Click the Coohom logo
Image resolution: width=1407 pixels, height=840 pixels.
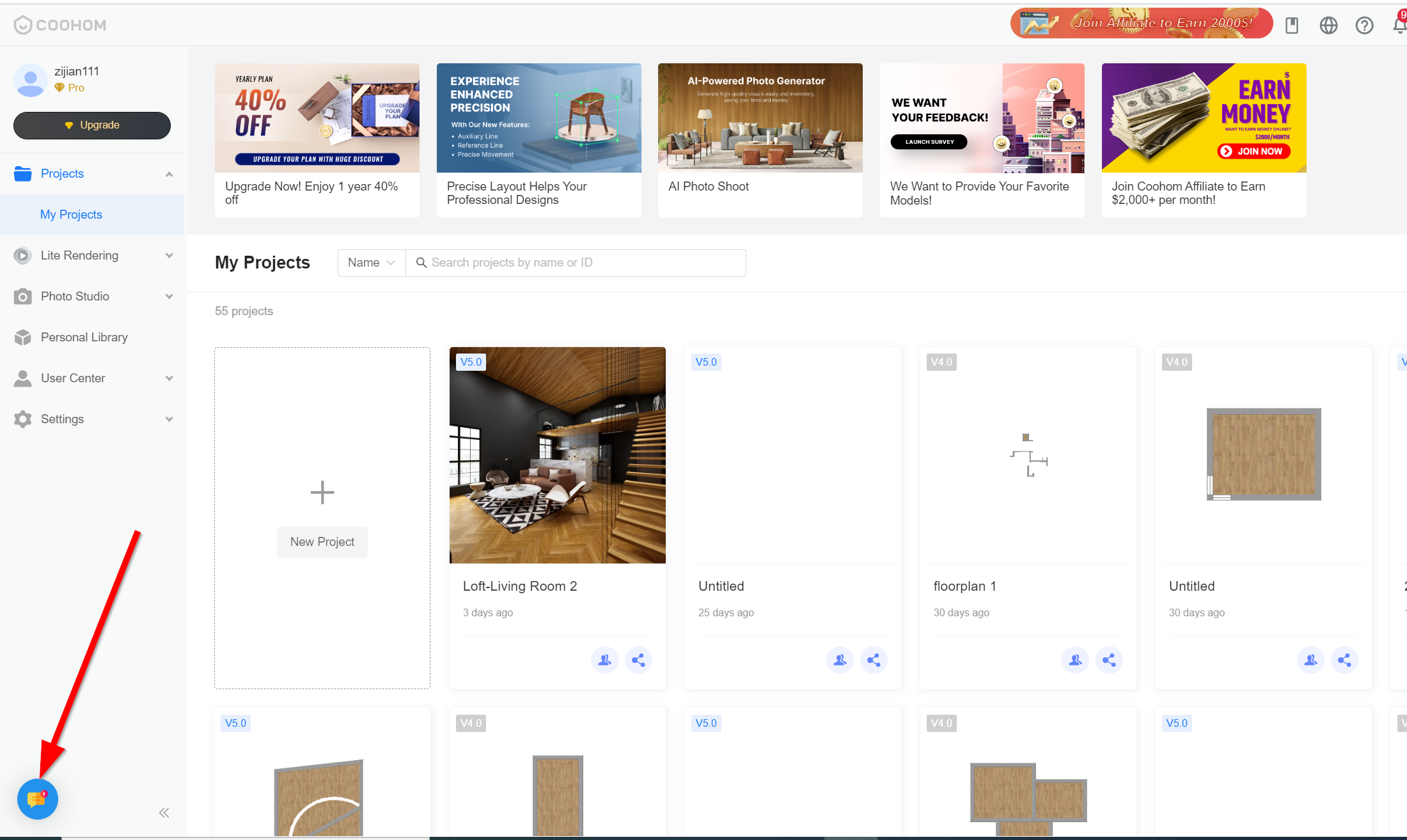(60, 25)
